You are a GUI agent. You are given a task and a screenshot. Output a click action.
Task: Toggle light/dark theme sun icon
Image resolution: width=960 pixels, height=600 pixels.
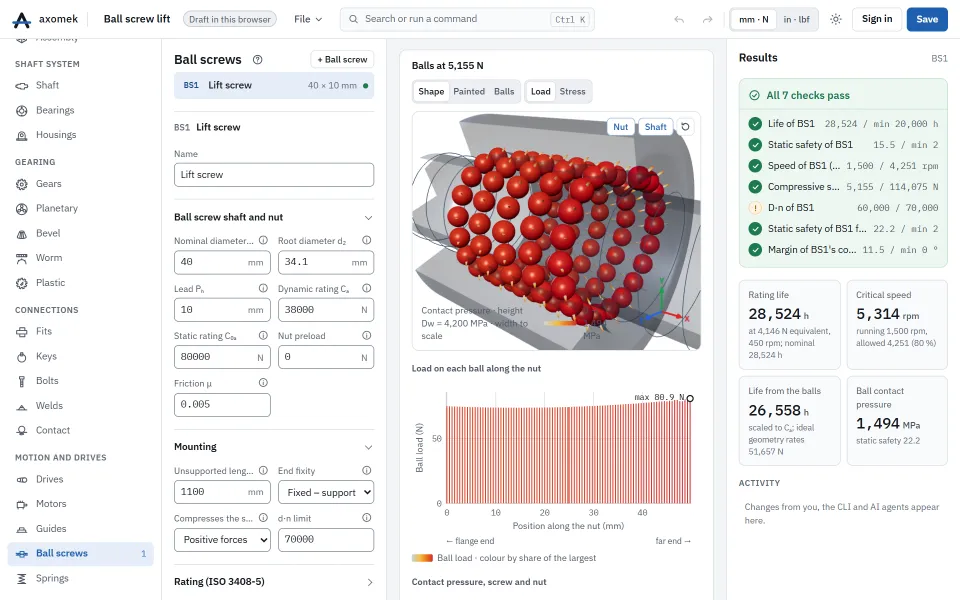click(x=836, y=20)
